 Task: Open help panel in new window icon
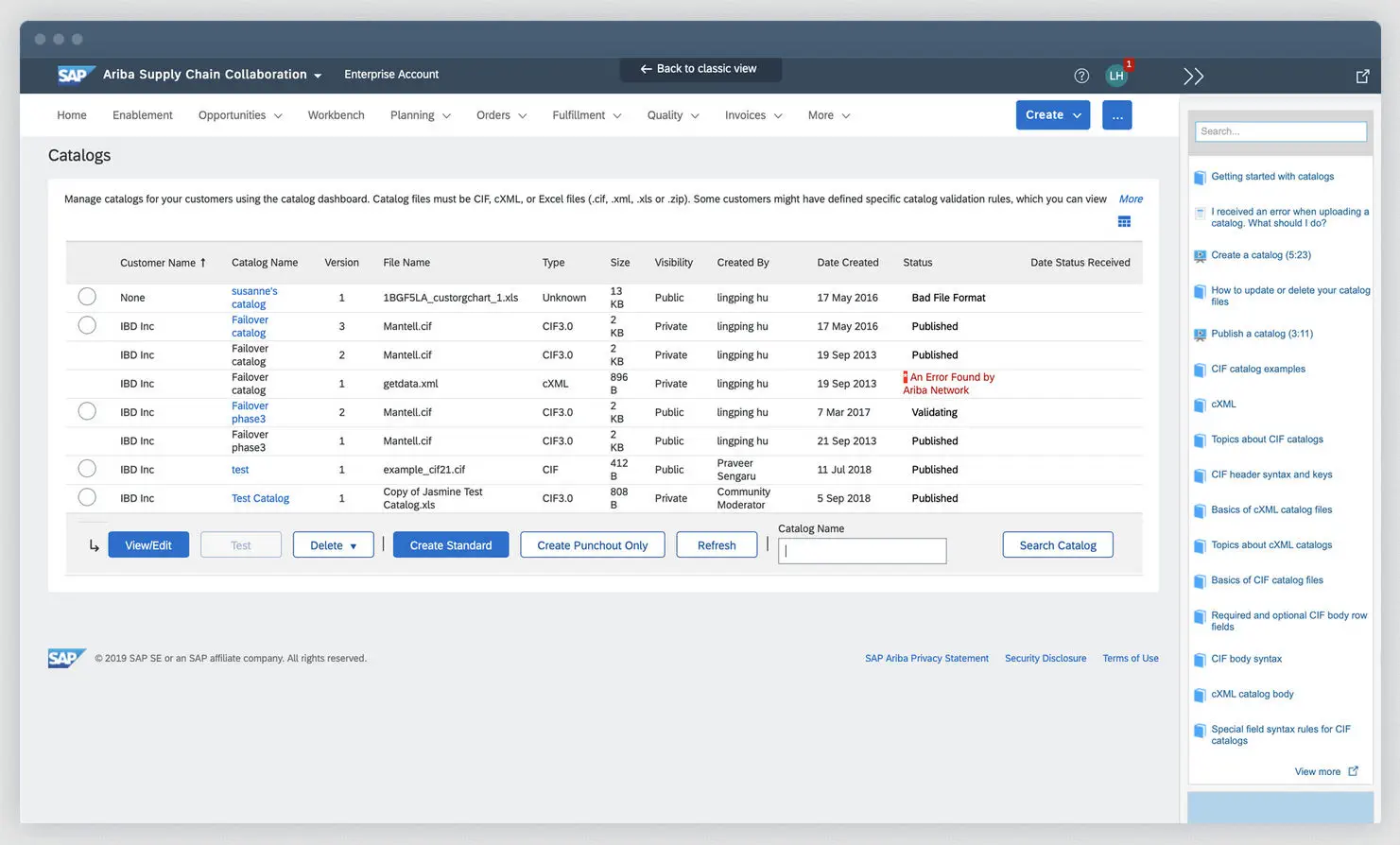[x=1362, y=77]
